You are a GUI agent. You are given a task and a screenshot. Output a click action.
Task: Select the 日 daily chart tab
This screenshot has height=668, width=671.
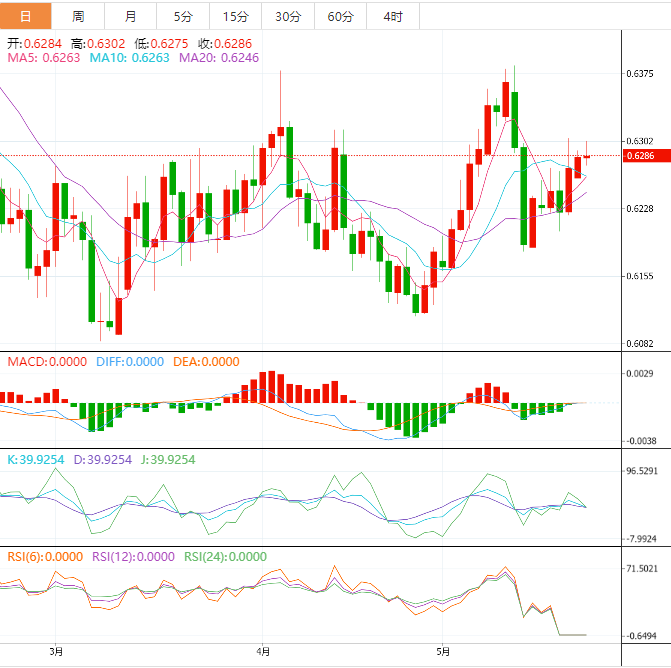coord(26,16)
